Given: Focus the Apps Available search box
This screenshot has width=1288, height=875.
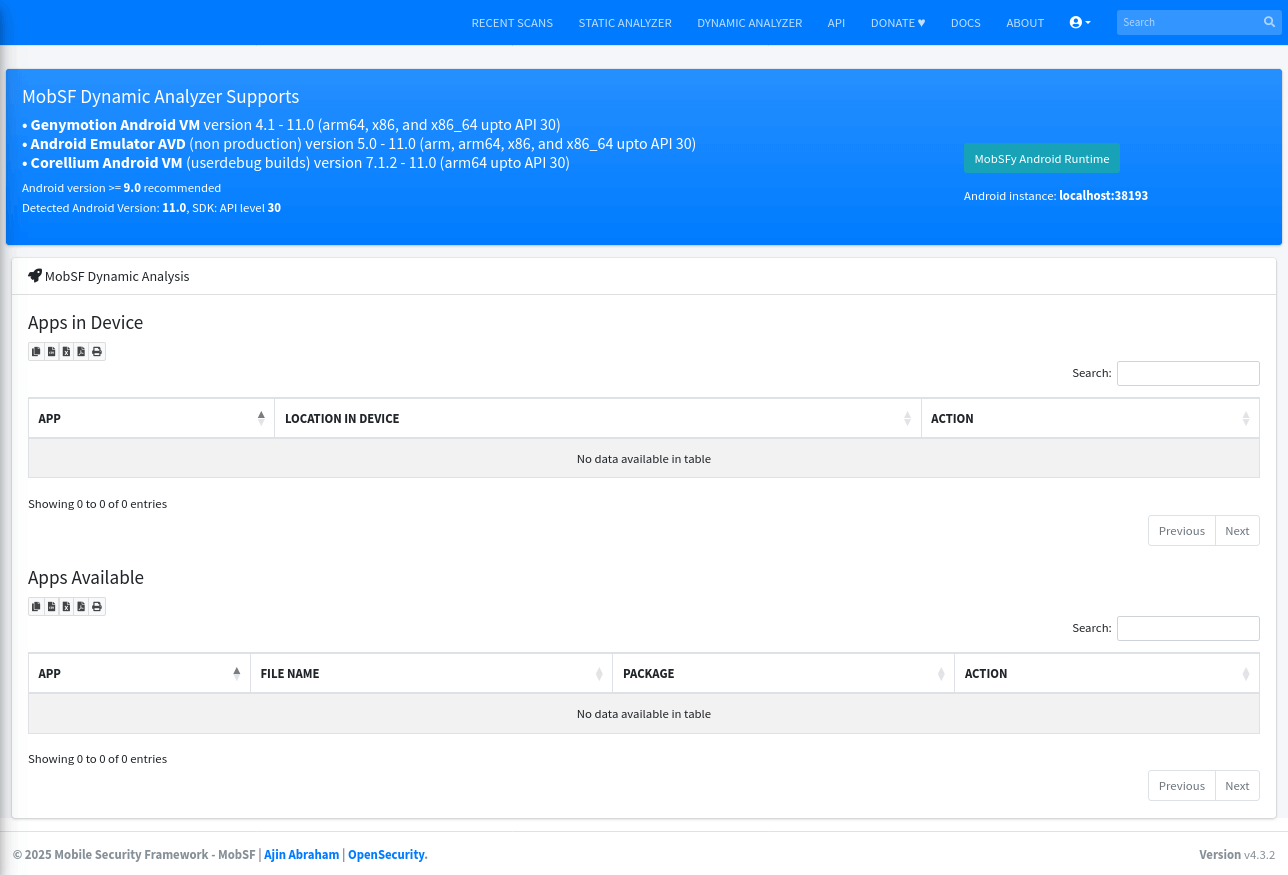Looking at the screenshot, I should [1188, 628].
